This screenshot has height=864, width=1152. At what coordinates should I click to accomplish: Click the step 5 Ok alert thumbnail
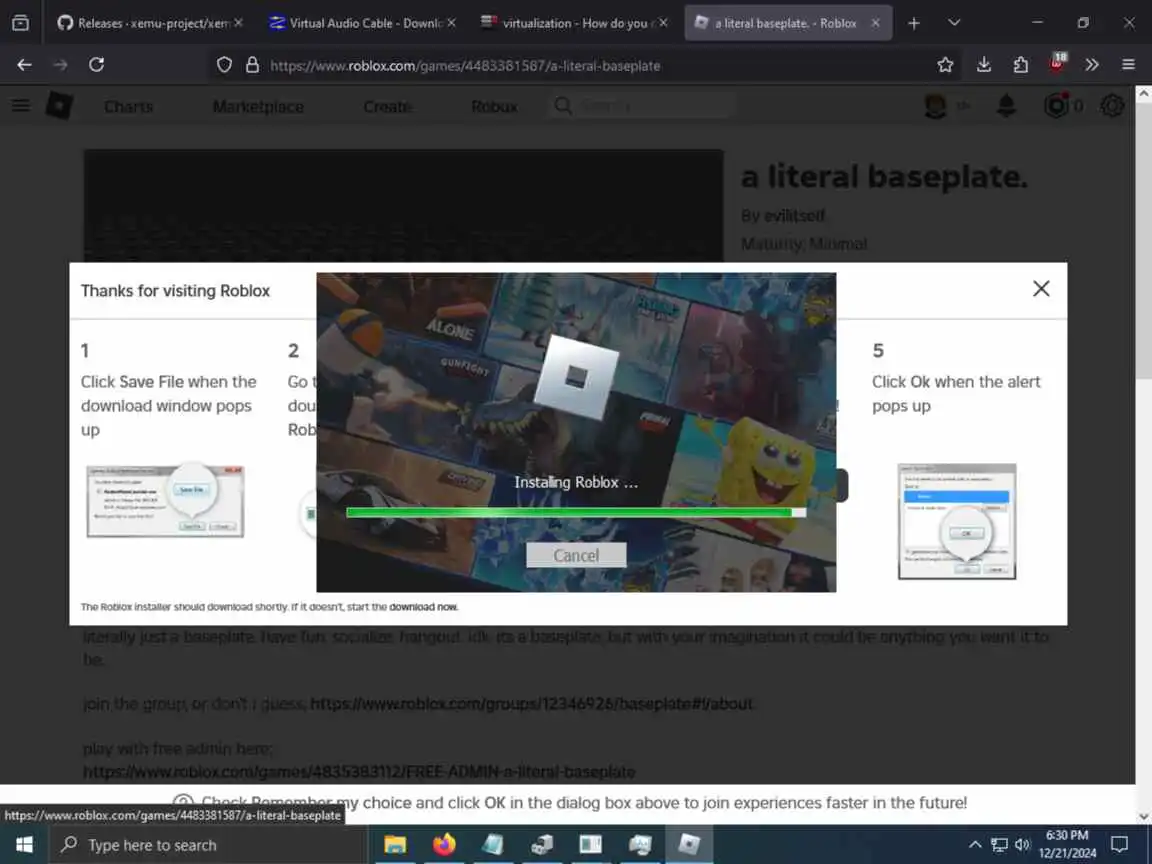957,521
